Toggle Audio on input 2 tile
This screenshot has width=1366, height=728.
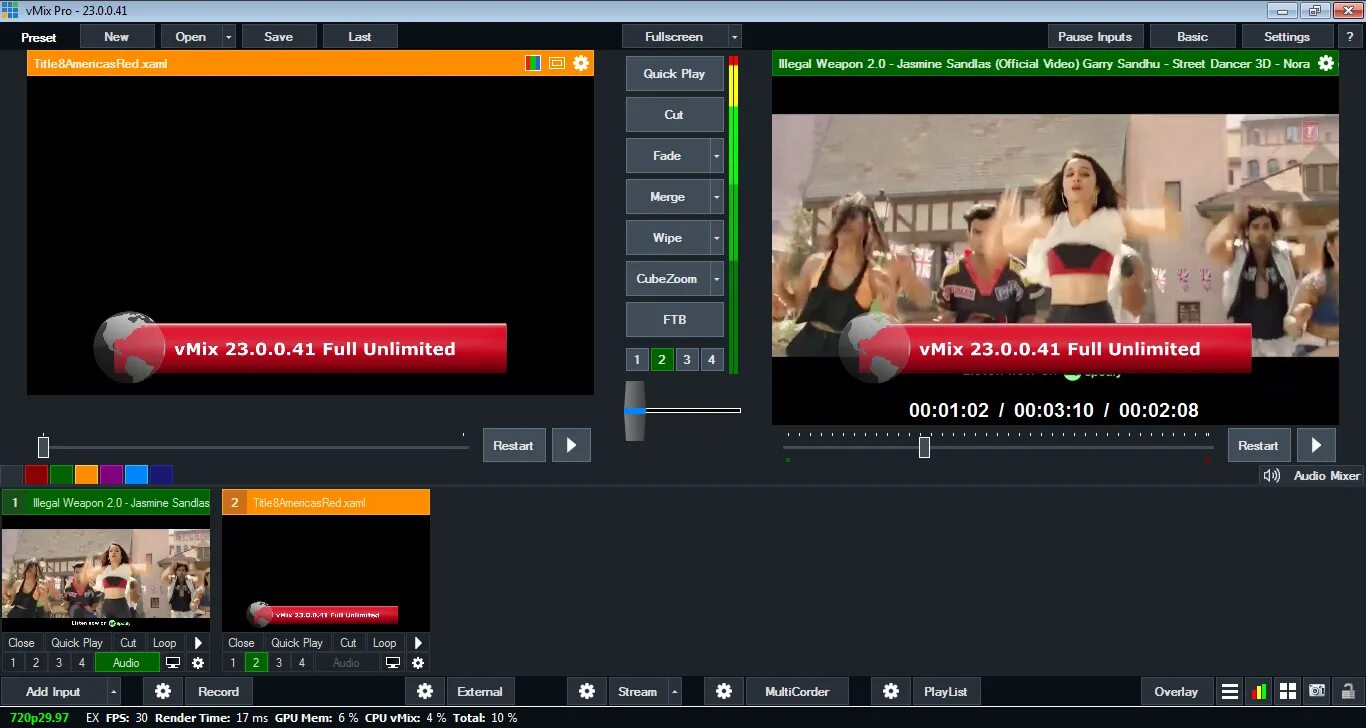(x=347, y=662)
